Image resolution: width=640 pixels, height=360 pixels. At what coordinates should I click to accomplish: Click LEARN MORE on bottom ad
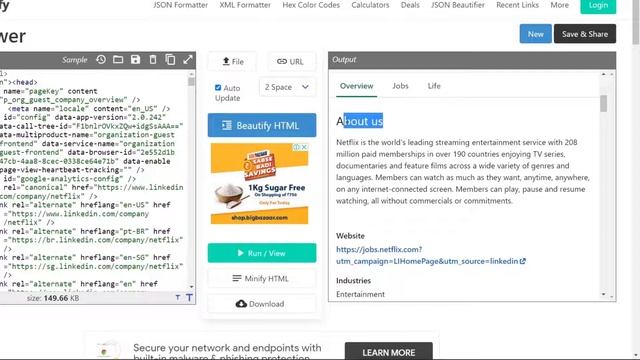[389, 351]
